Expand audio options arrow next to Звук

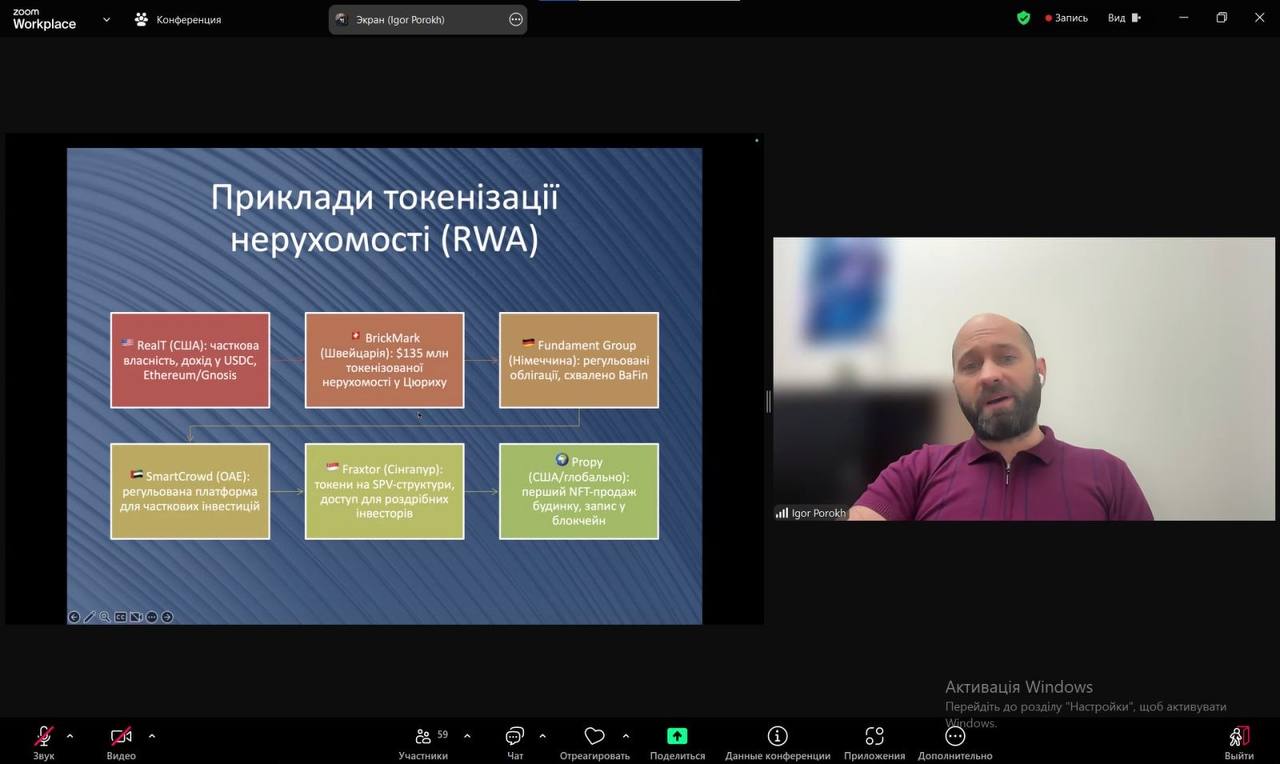pyautogui.click(x=70, y=736)
